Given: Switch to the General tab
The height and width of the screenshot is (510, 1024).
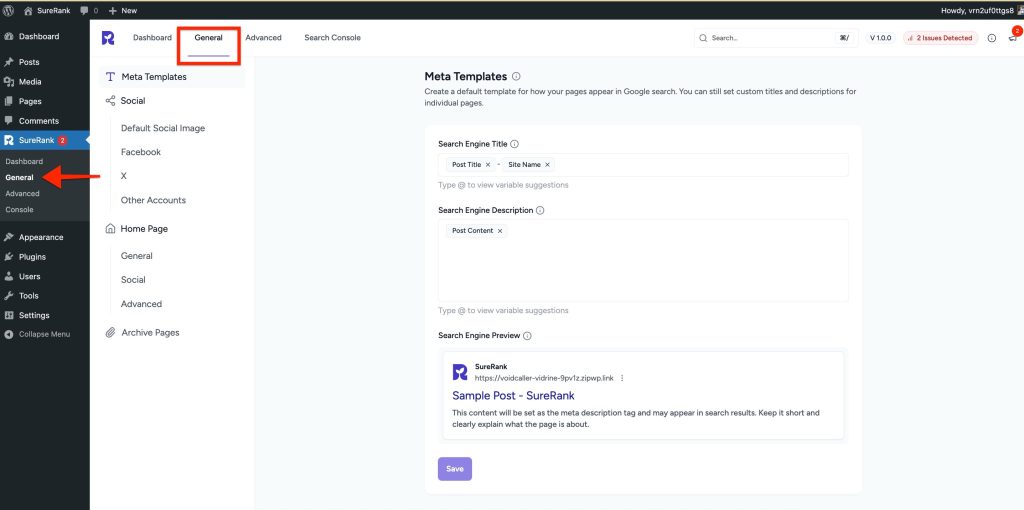Looking at the screenshot, I should [208, 38].
